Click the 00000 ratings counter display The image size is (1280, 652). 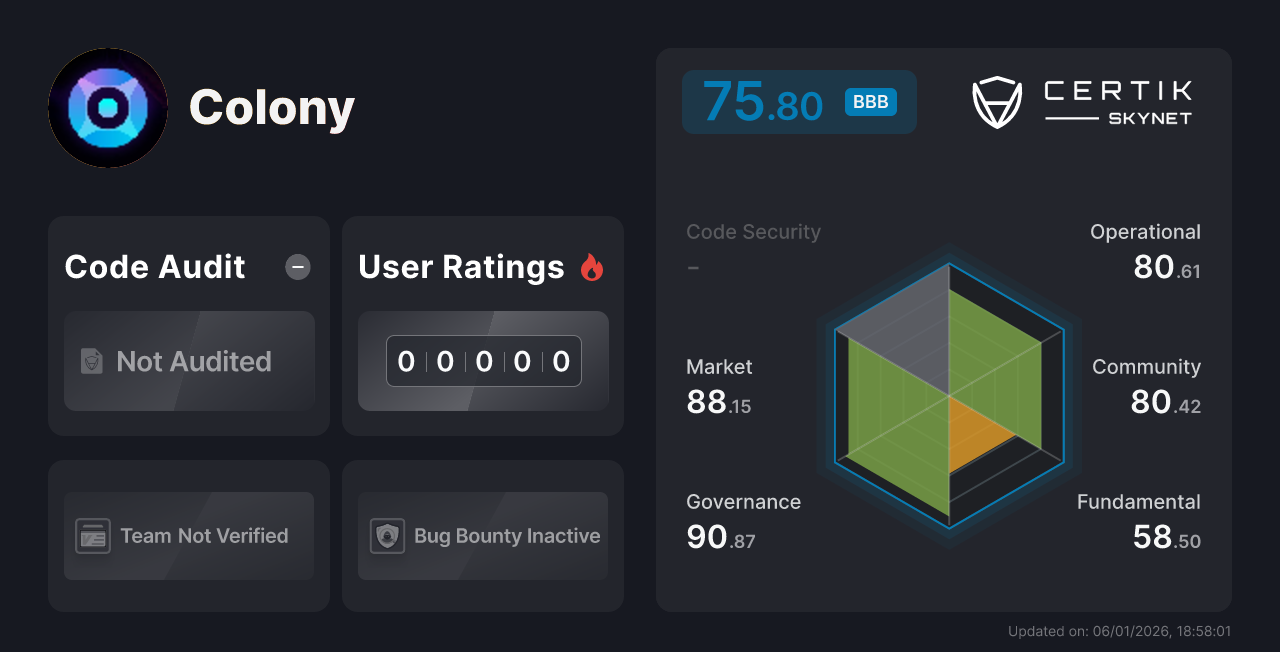(483, 361)
